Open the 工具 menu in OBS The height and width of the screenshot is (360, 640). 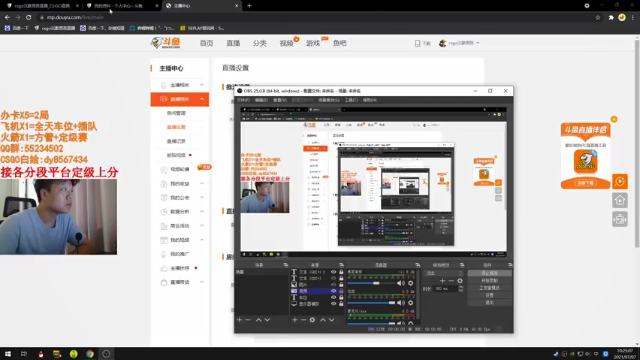351,100
